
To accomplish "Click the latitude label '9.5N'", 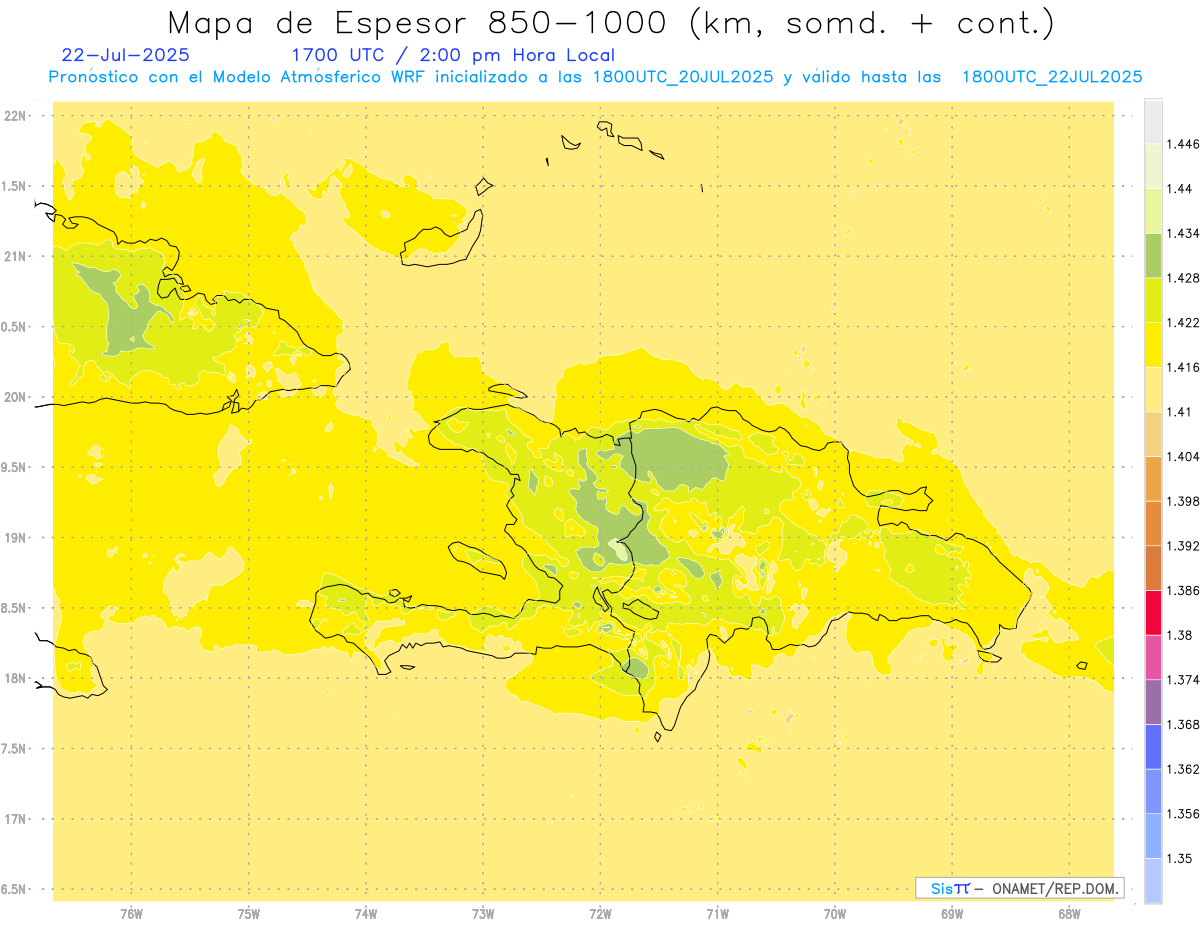I will (14, 467).
